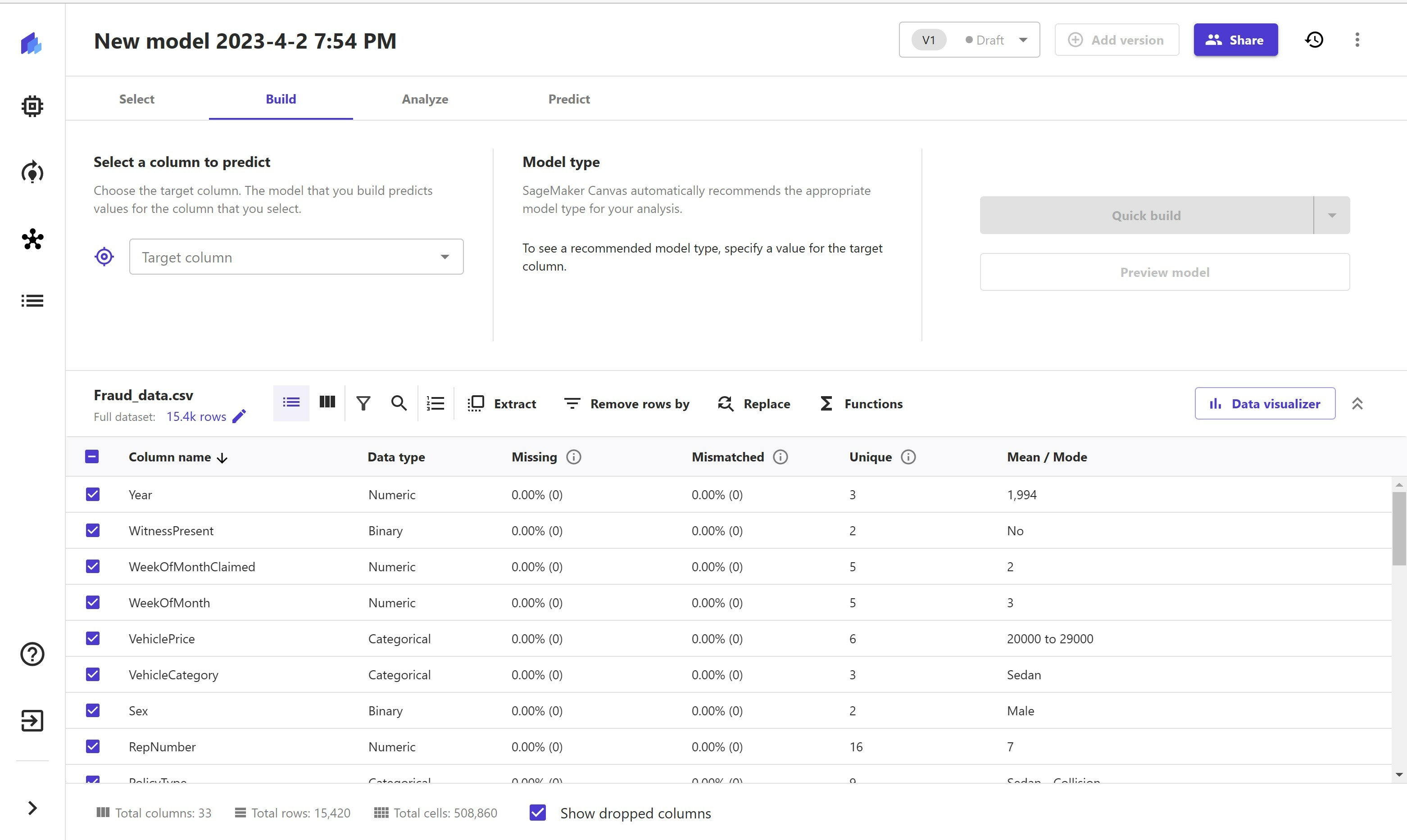
Task: Click the Share button
Action: click(1235, 40)
